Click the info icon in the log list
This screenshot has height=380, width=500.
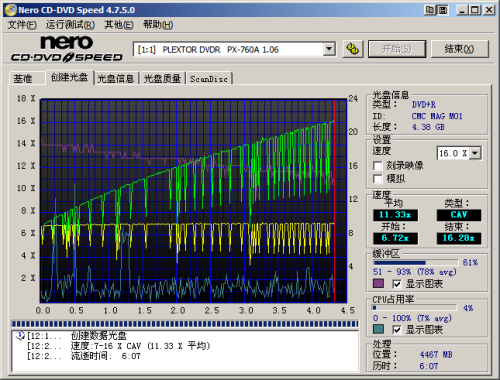click(x=20, y=335)
